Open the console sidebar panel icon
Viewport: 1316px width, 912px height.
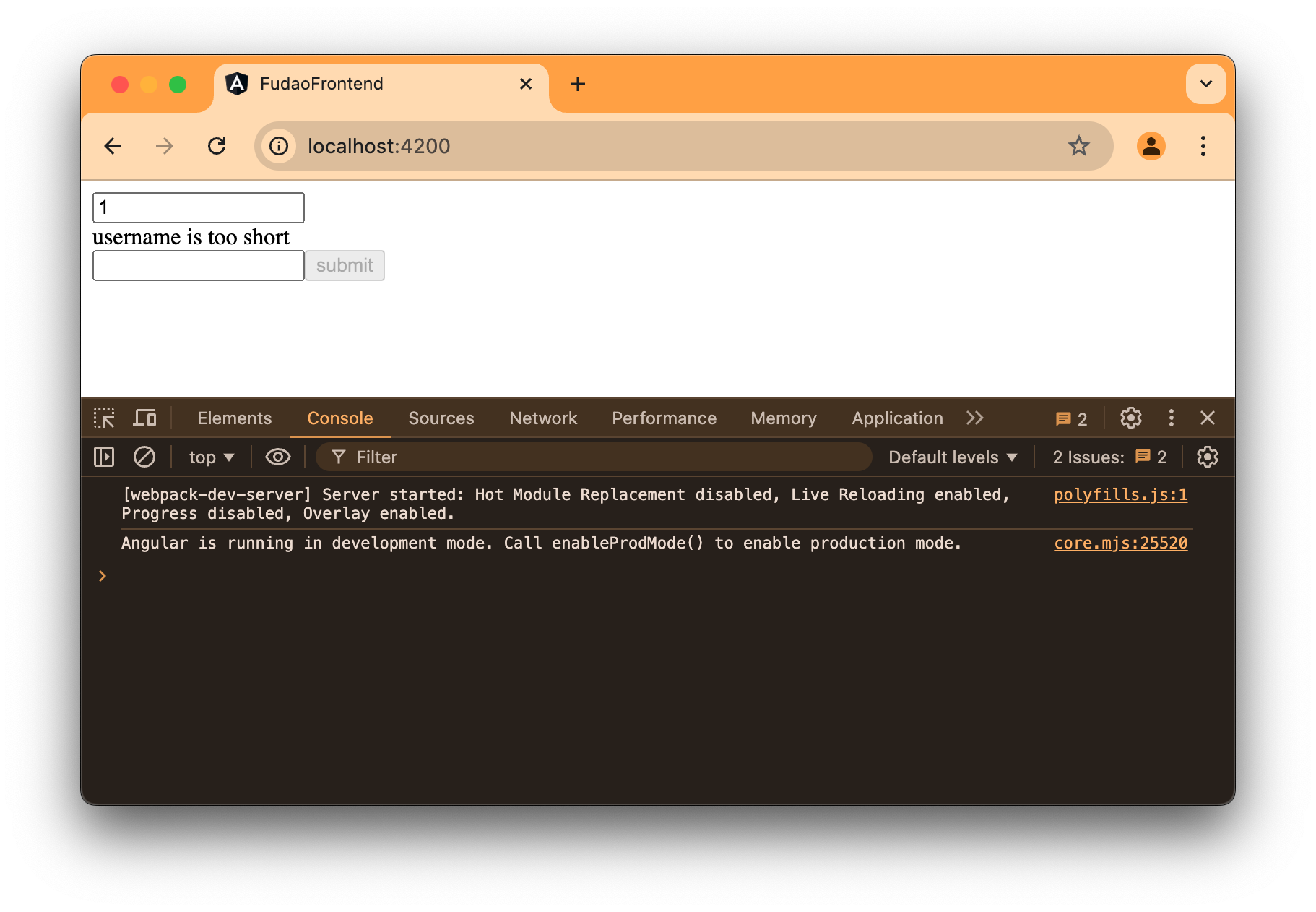tap(103, 457)
